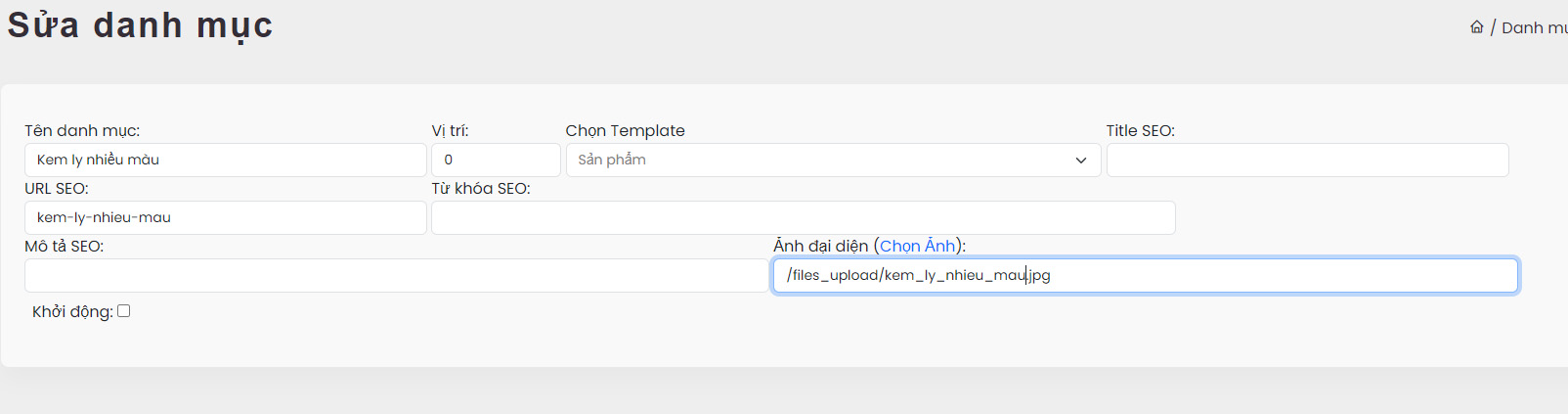
Task: Select the Mô tả SEO text field
Action: click(396, 275)
